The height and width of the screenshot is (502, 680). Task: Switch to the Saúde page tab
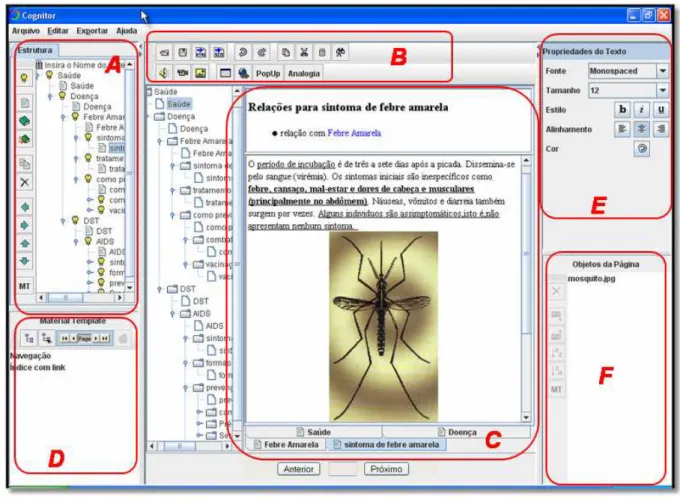pyautogui.click(x=314, y=432)
